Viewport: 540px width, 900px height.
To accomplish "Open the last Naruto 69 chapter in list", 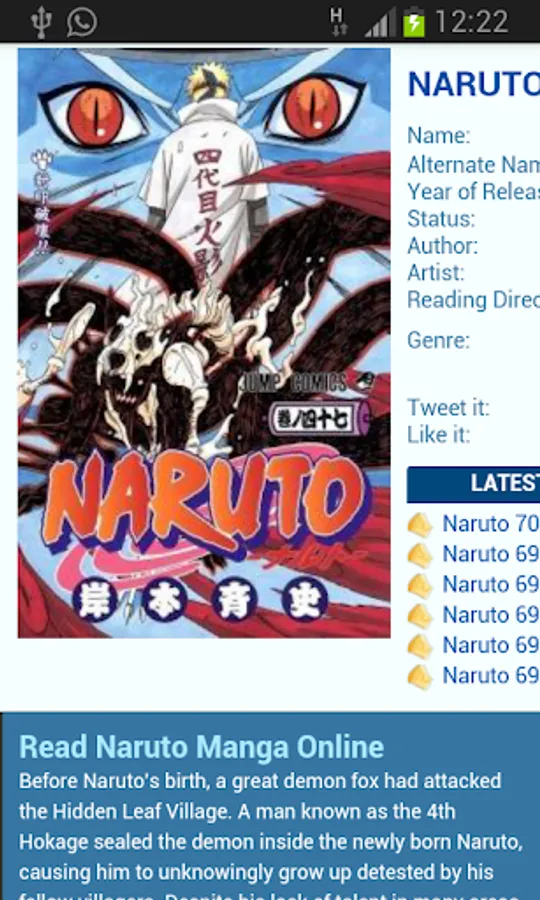I will (491, 676).
